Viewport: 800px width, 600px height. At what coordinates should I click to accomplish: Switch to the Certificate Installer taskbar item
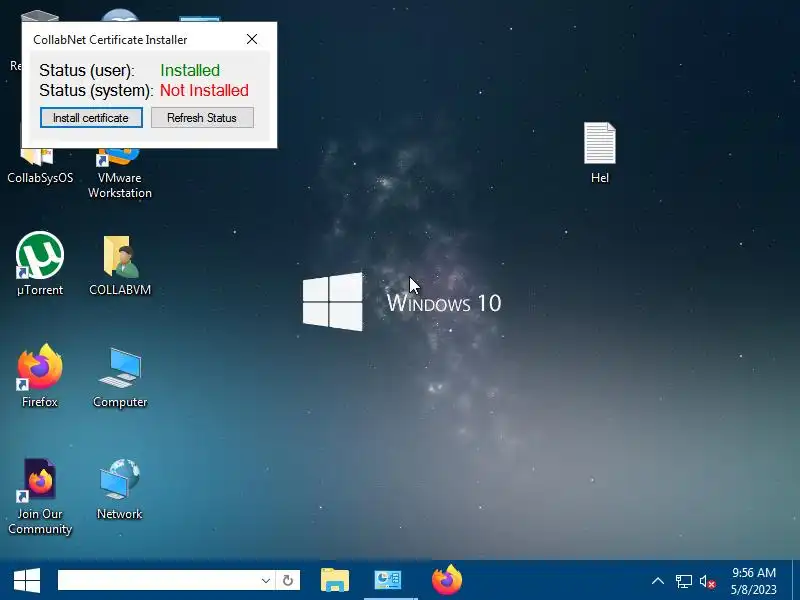(x=388, y=581)
